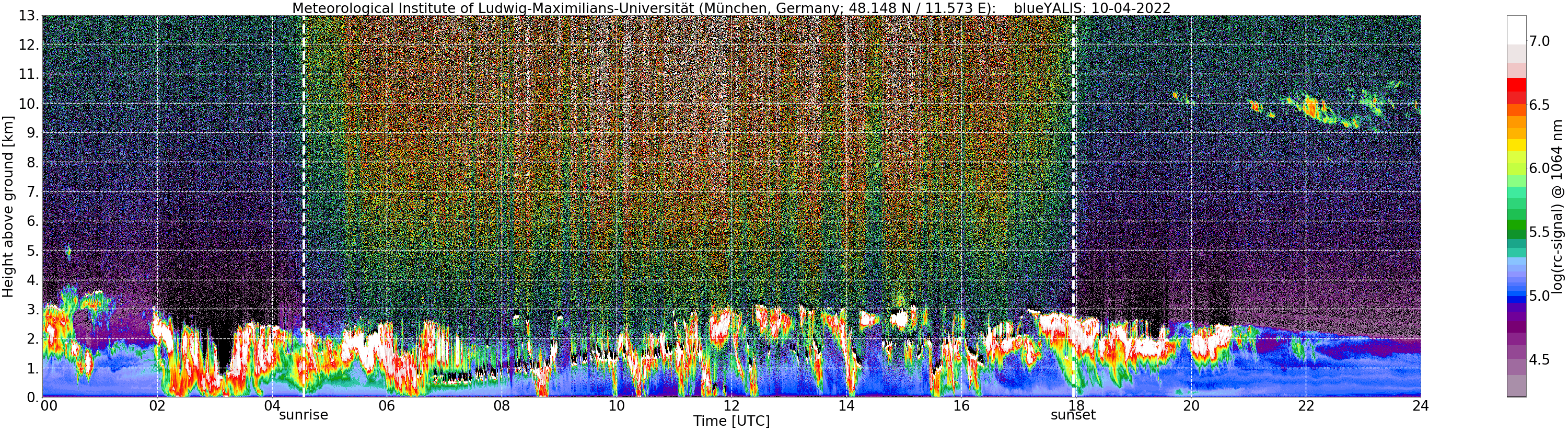
Task: Click the x-axis tick label '04'
Action: (x=272, y=406)
